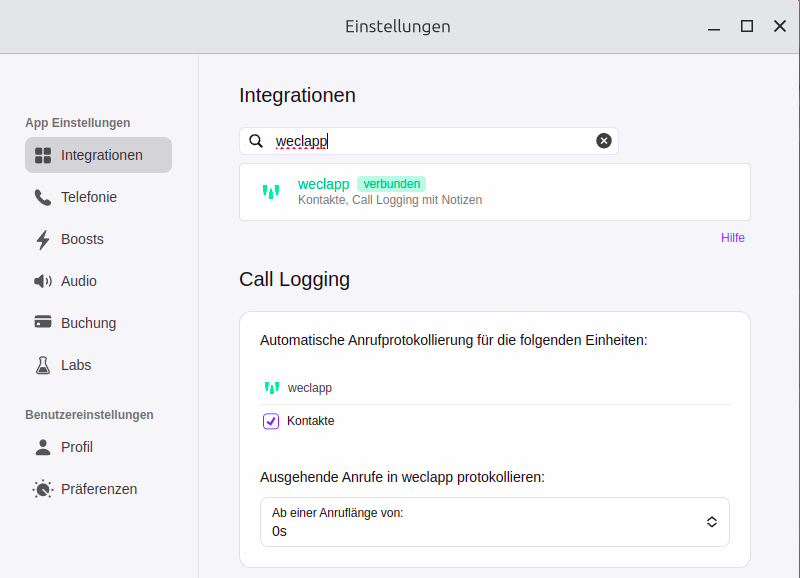800x578 pixels.
Task: Click into the integrations search field
Action: 429,141
